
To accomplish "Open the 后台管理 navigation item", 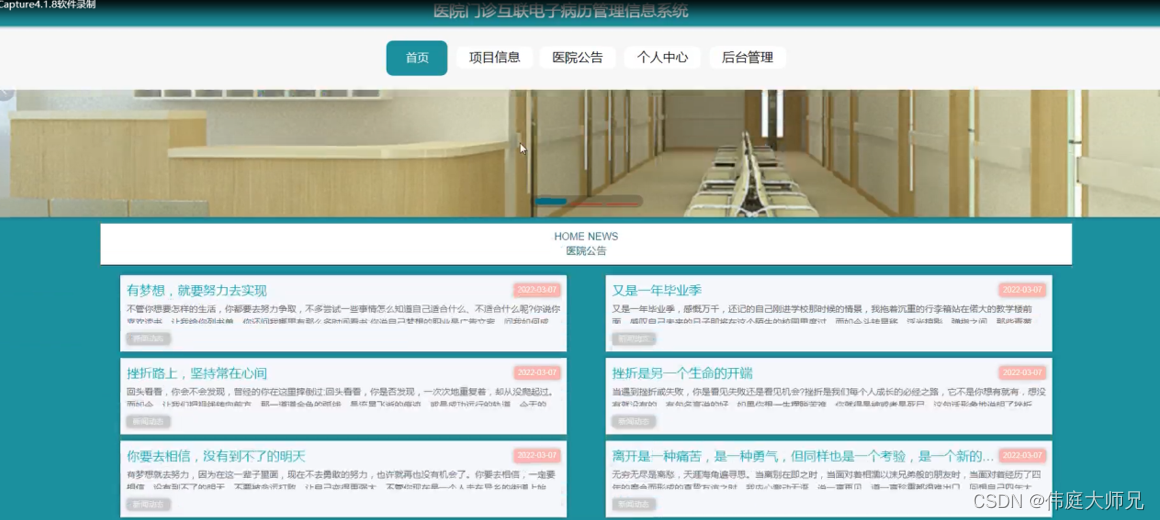I will 747,58.
